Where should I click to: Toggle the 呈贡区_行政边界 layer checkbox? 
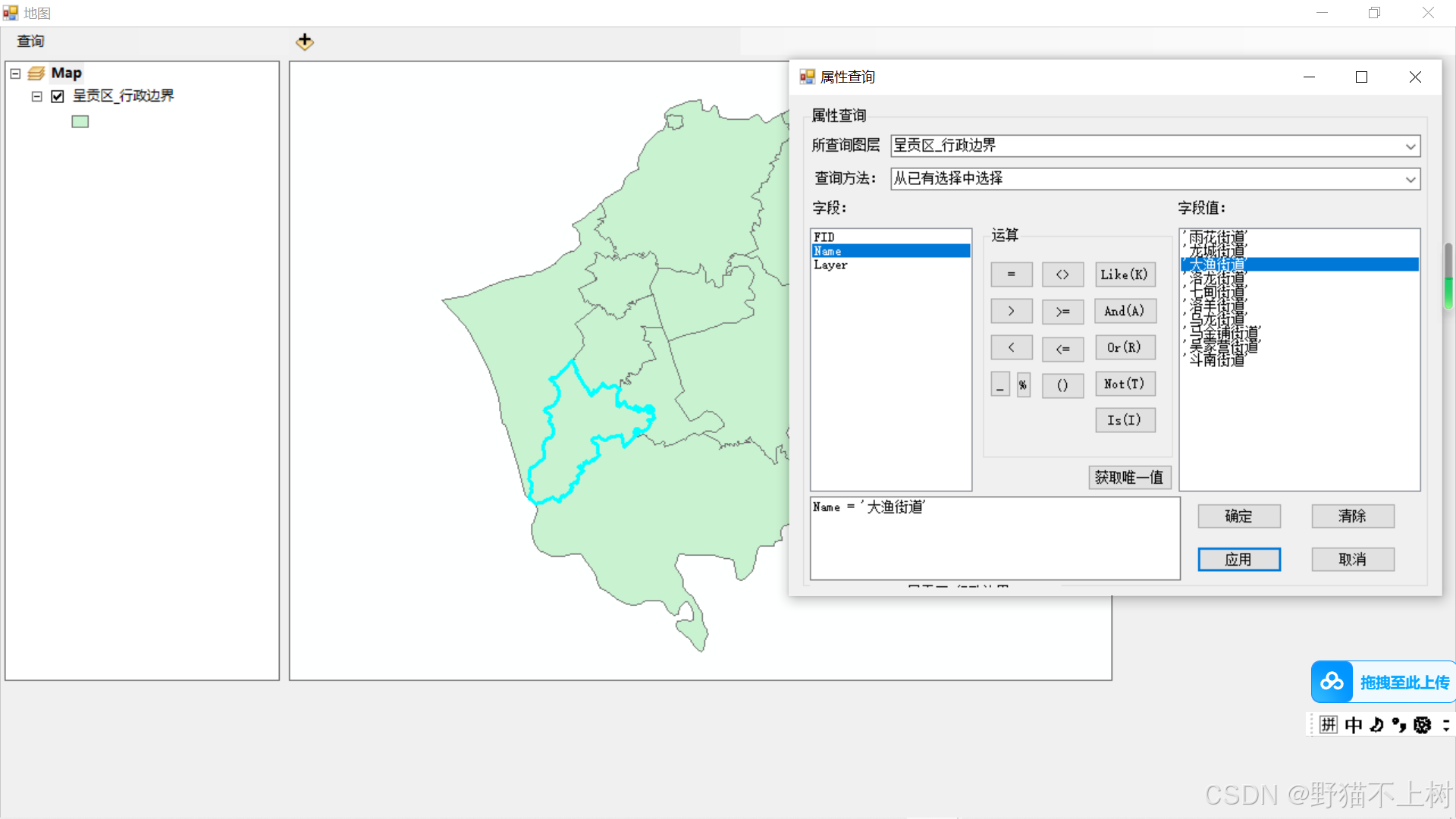[x=58, y=96]
